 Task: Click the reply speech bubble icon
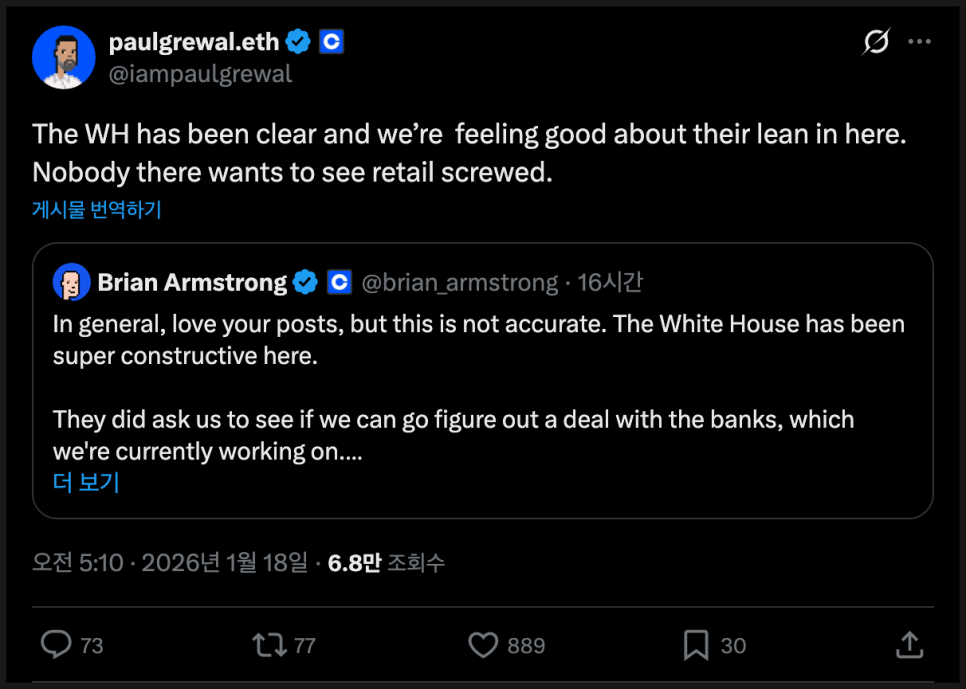[56, 645]
